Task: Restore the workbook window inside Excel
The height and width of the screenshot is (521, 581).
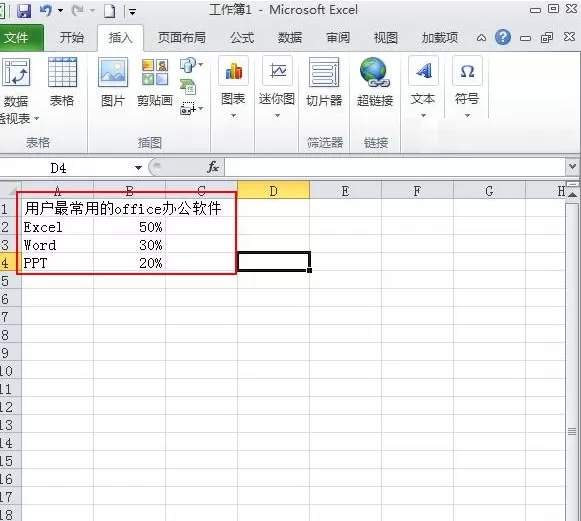Action: (547, 38)
